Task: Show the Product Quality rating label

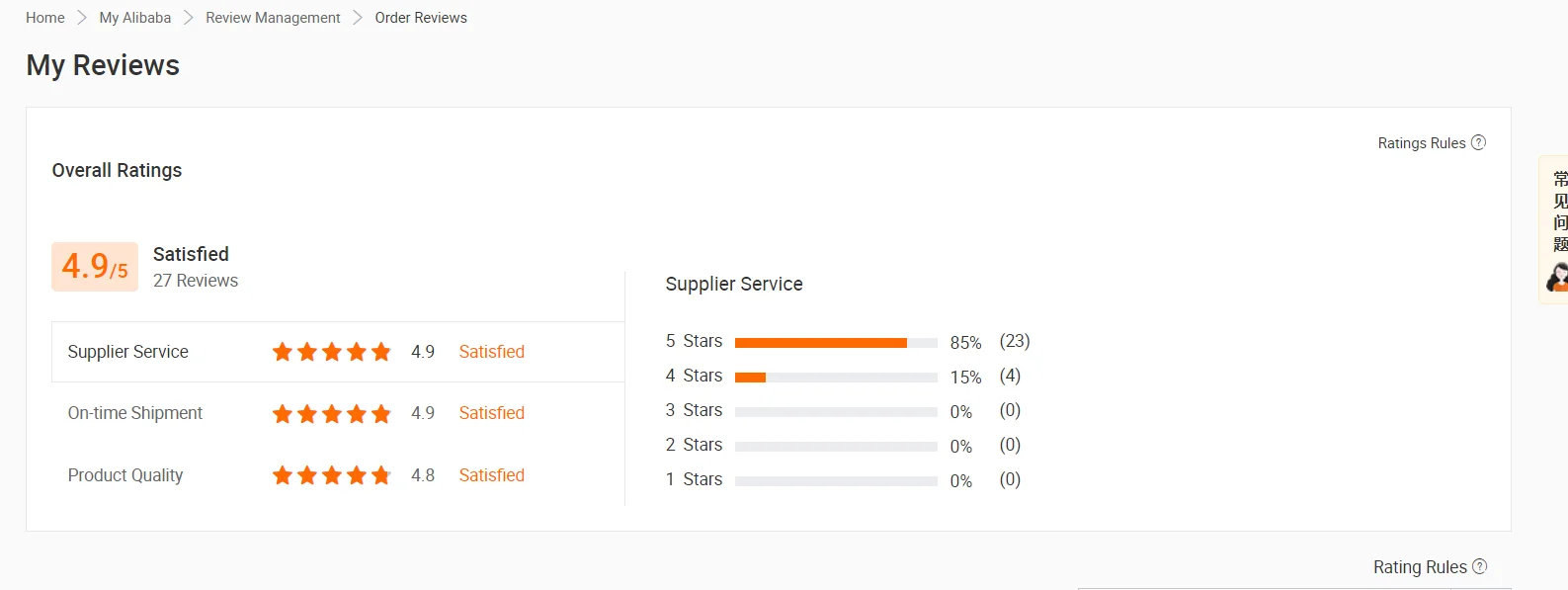Action: (x=125, y=475)
